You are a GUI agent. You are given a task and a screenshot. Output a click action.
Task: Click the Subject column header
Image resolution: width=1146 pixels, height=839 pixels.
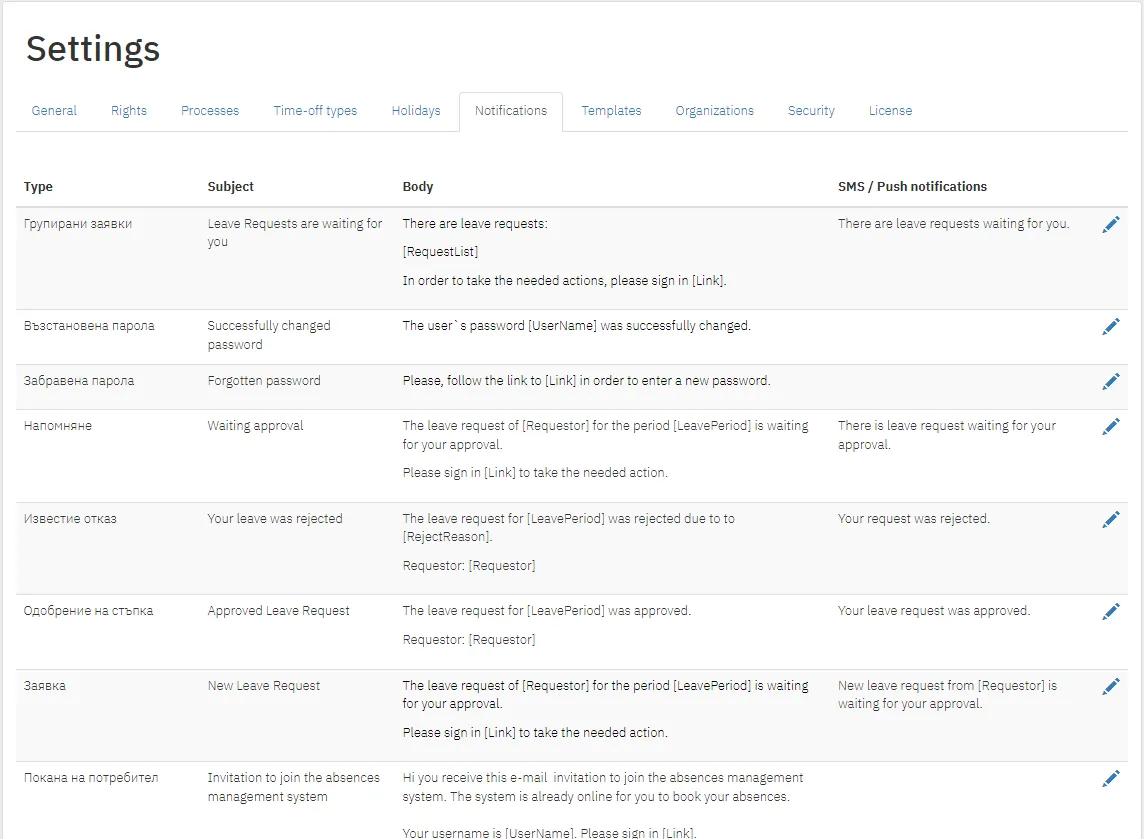click(230, 187)
